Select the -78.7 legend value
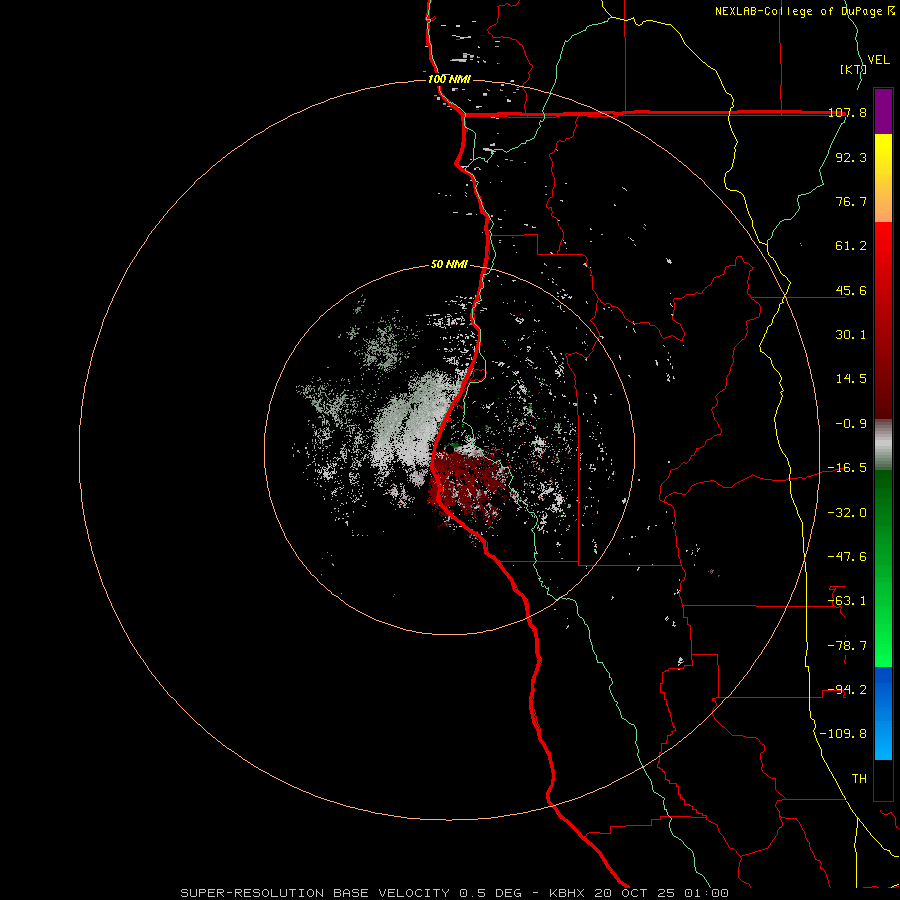 pyautogui.click(x=847, y=646)
